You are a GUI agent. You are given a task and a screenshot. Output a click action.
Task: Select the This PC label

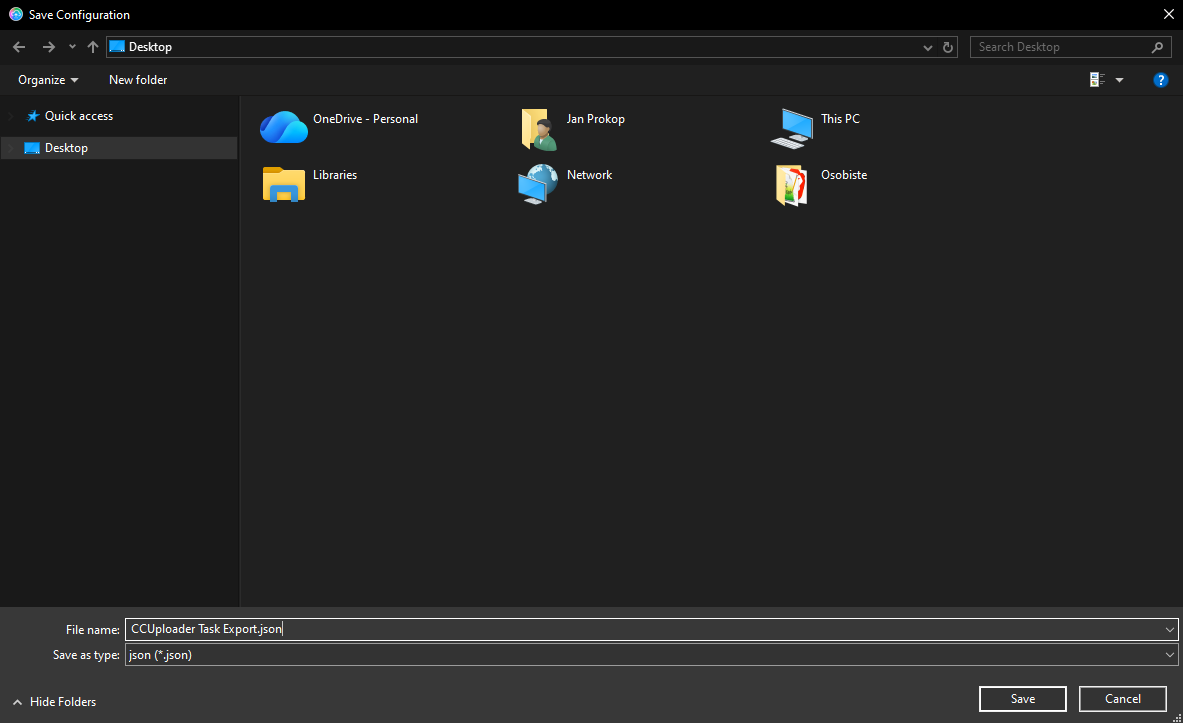840,118
